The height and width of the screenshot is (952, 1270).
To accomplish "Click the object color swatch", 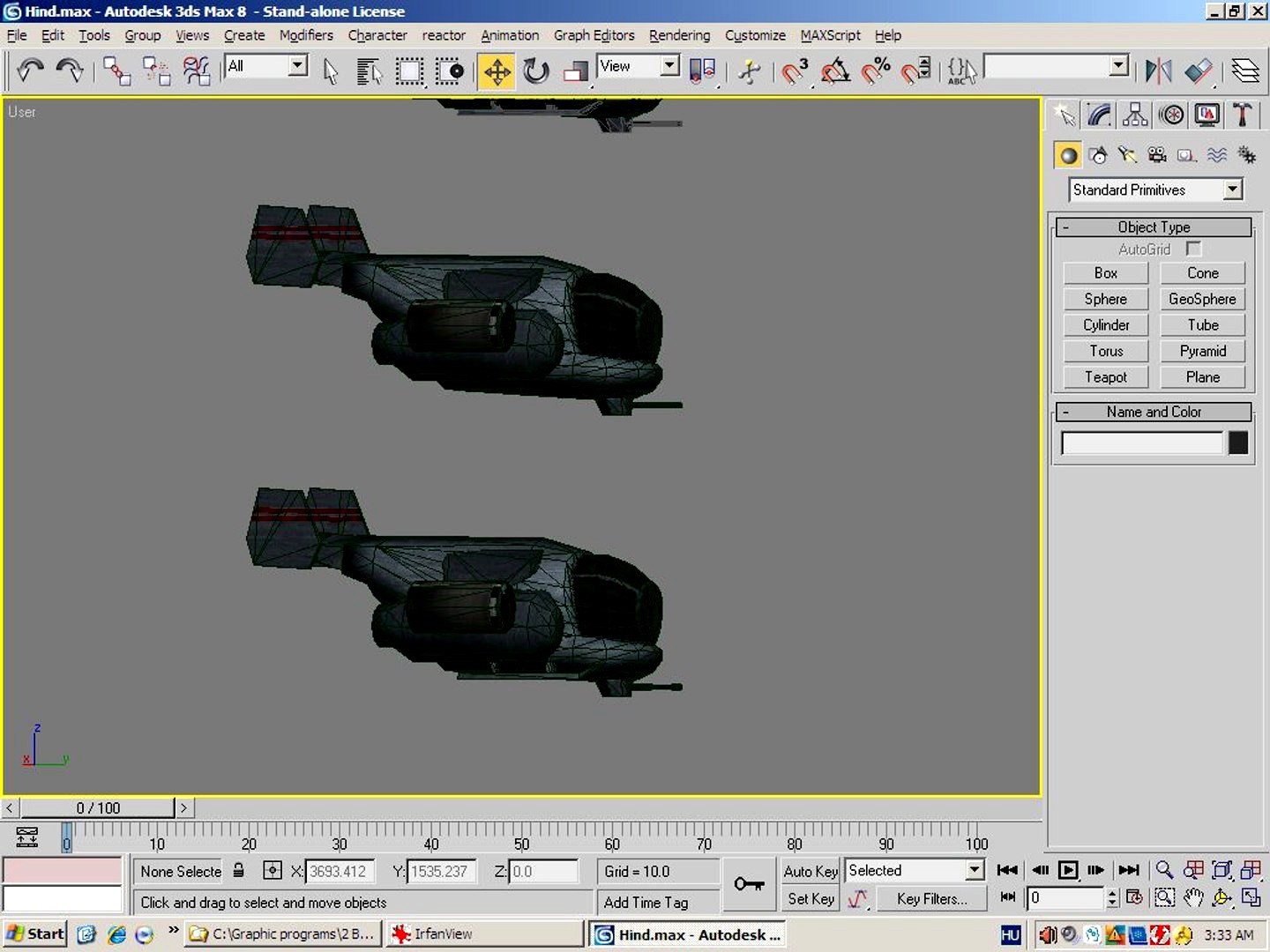I will coord(1237,443).
